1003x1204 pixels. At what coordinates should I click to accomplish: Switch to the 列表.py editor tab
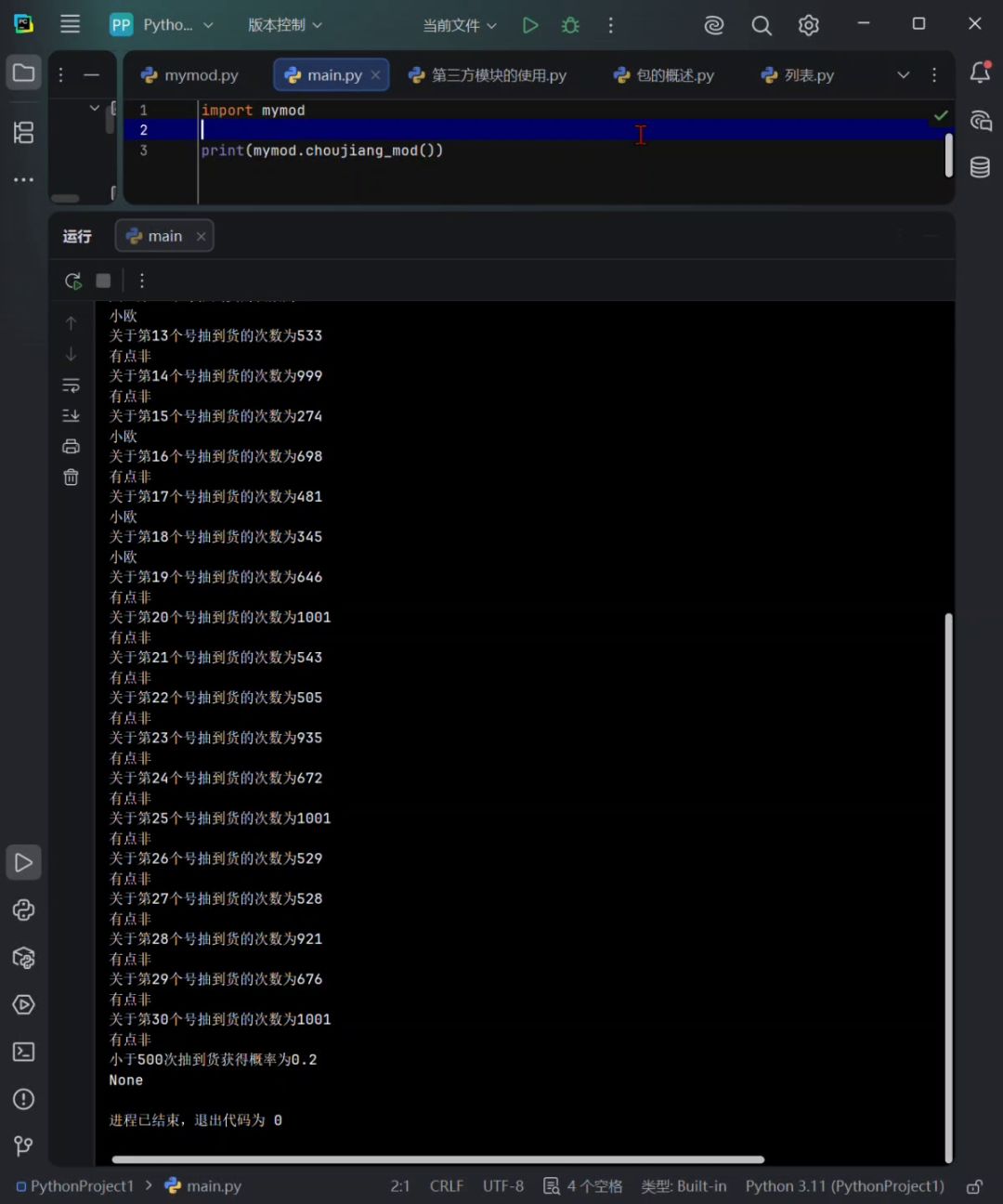click(x=797, y=75)
